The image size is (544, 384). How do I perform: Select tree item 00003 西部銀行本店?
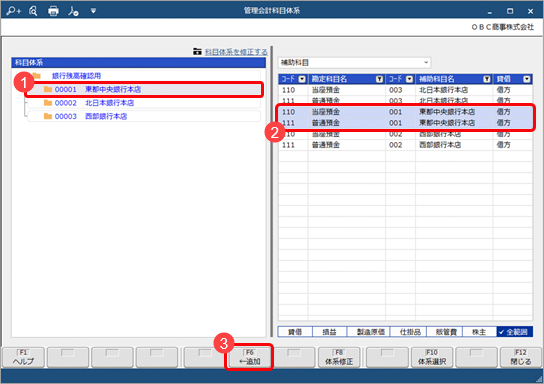144,116
